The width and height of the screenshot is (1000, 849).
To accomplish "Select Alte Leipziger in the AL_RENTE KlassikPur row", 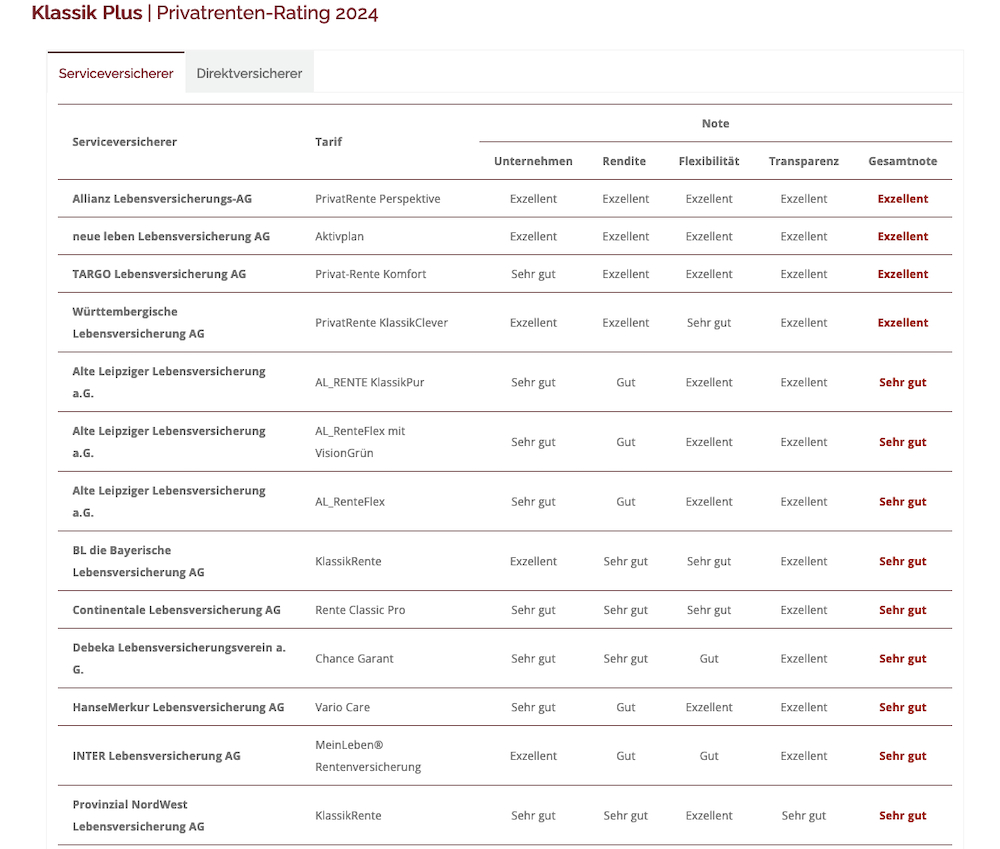I will click(x=169, y=382).
